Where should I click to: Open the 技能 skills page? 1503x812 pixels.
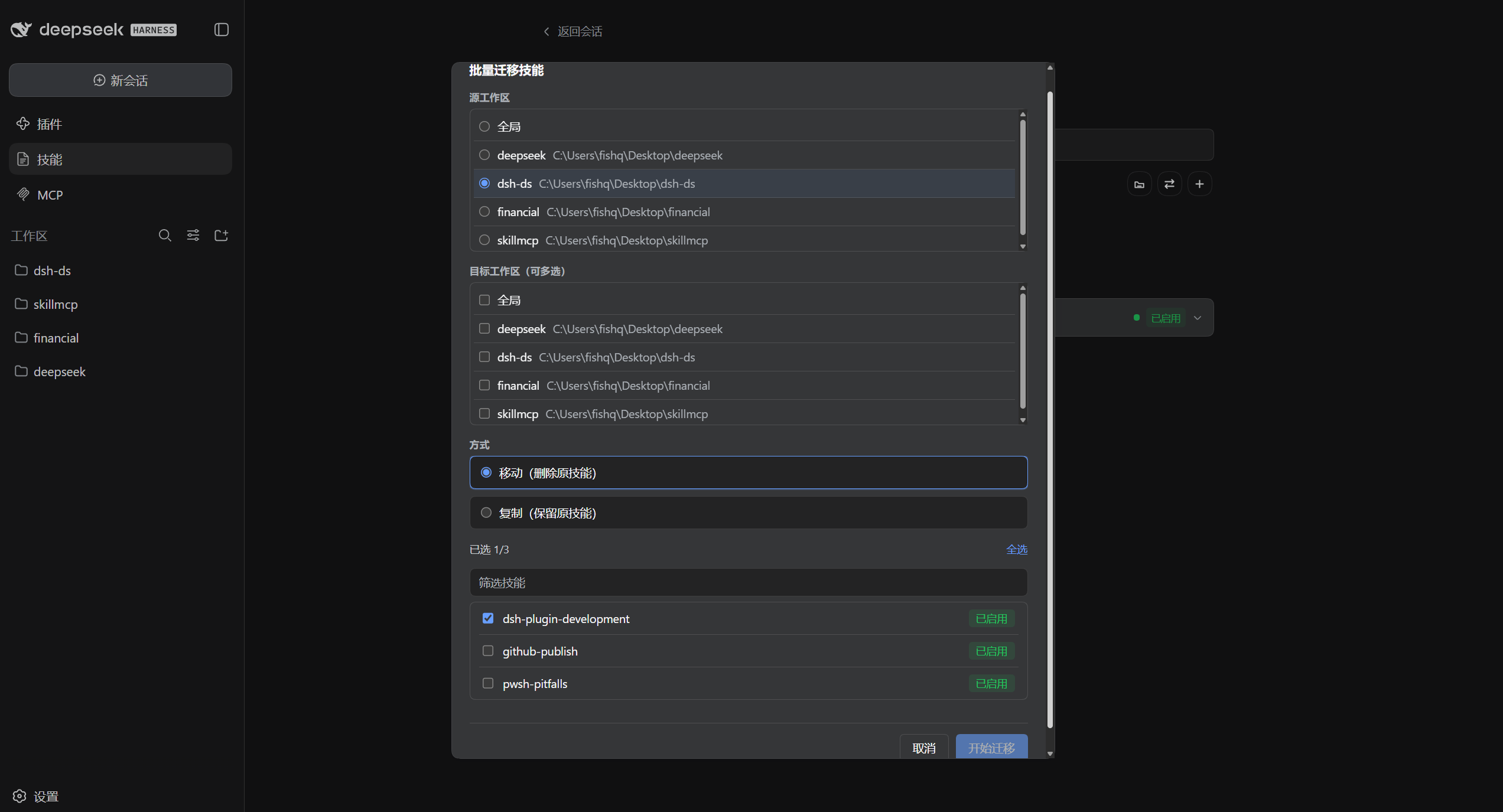click(121, 159)
